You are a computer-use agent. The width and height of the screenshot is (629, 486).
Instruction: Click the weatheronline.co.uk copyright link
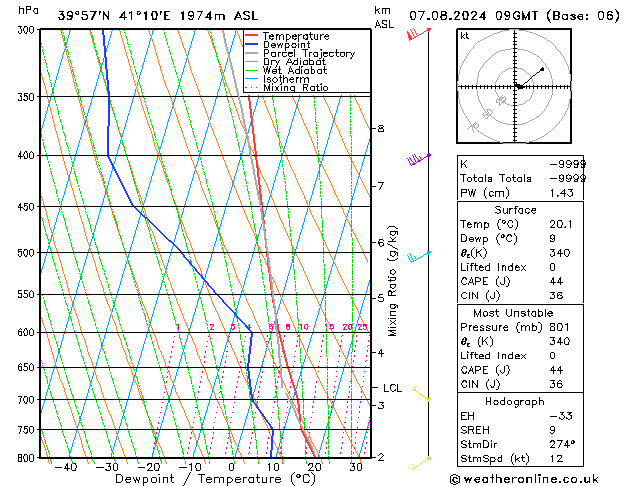[524, 479]
